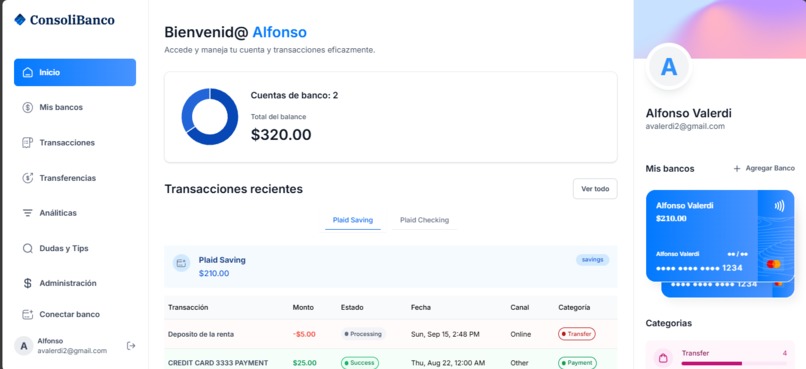Click the small A avatar in the sidebar footer
The image size is (806, 369).
click(x=23, y=346)
